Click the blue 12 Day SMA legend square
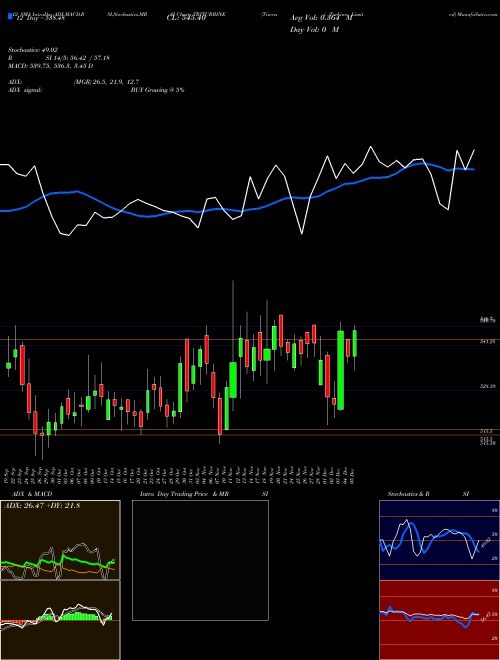 click(x=10, y=17)
